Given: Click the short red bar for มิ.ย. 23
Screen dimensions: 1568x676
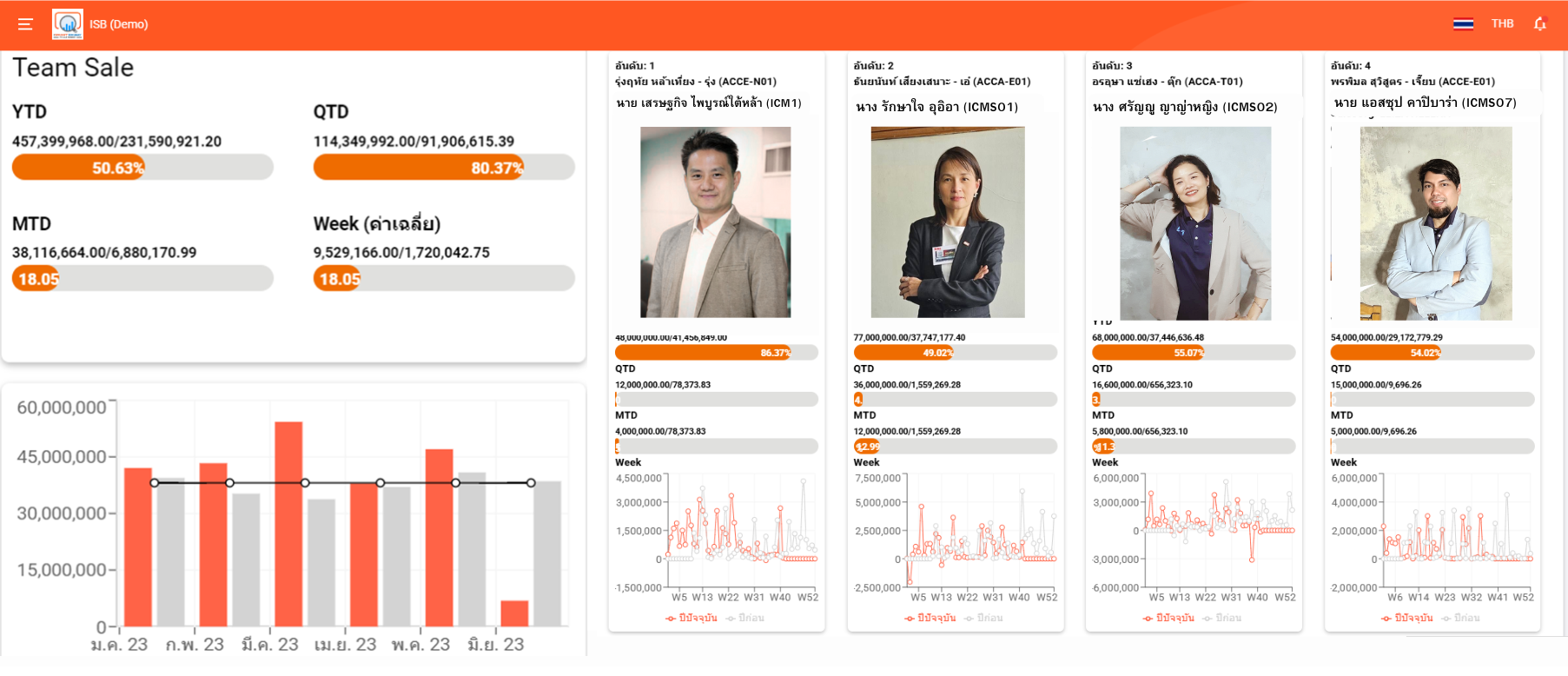Looking at the screenshot, I should pyautogui.click(x=514, y=613).
